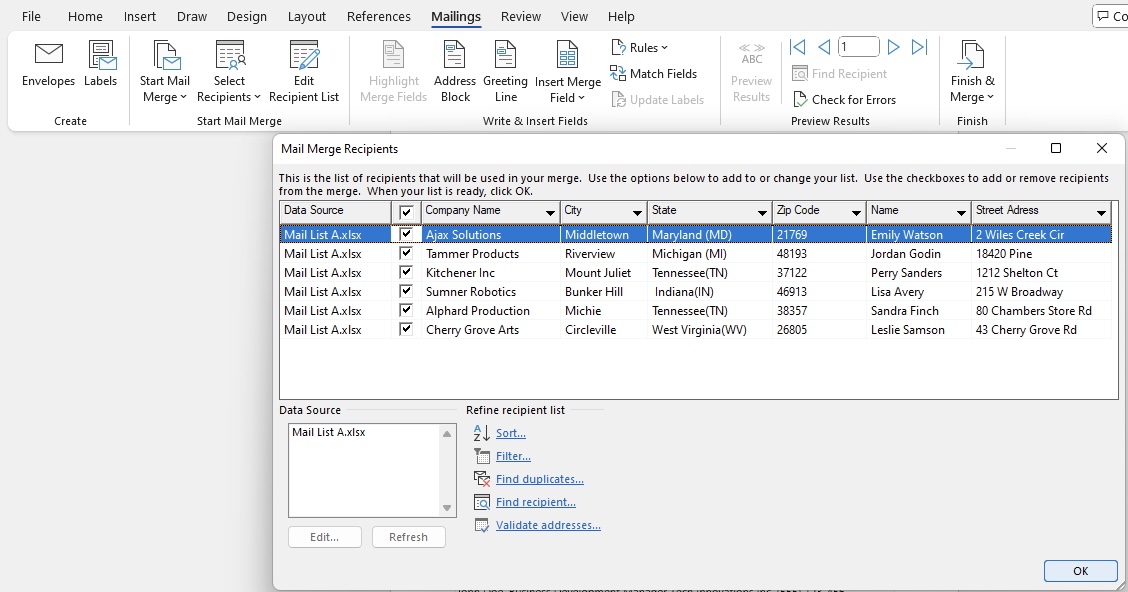The width and height of the screenshot is (1128, 592).
Task: Click the Find duplicates icon
Action: [482, 479]
